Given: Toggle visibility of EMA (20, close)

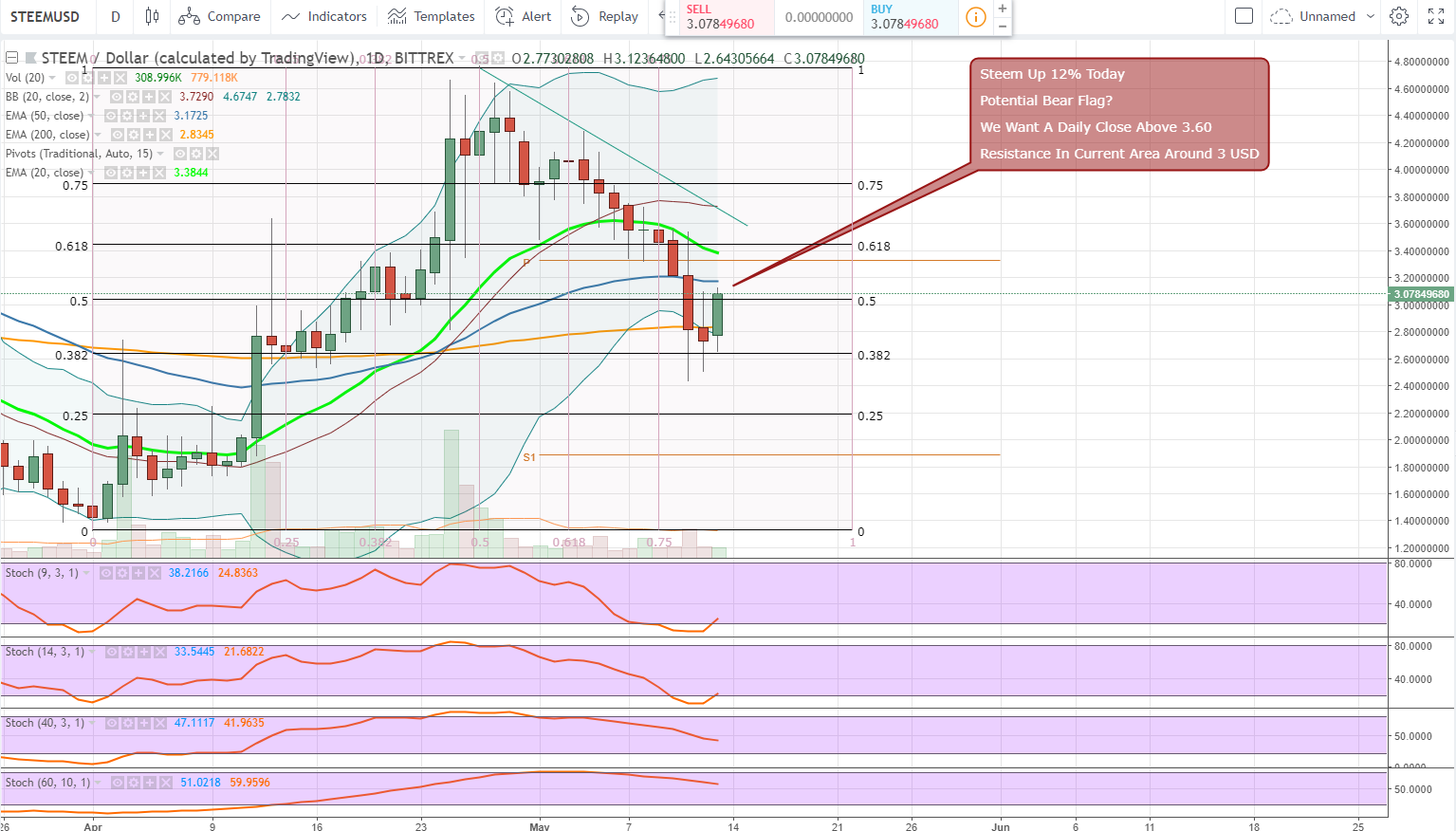Looking at the screenshot, I should (111, 173).
